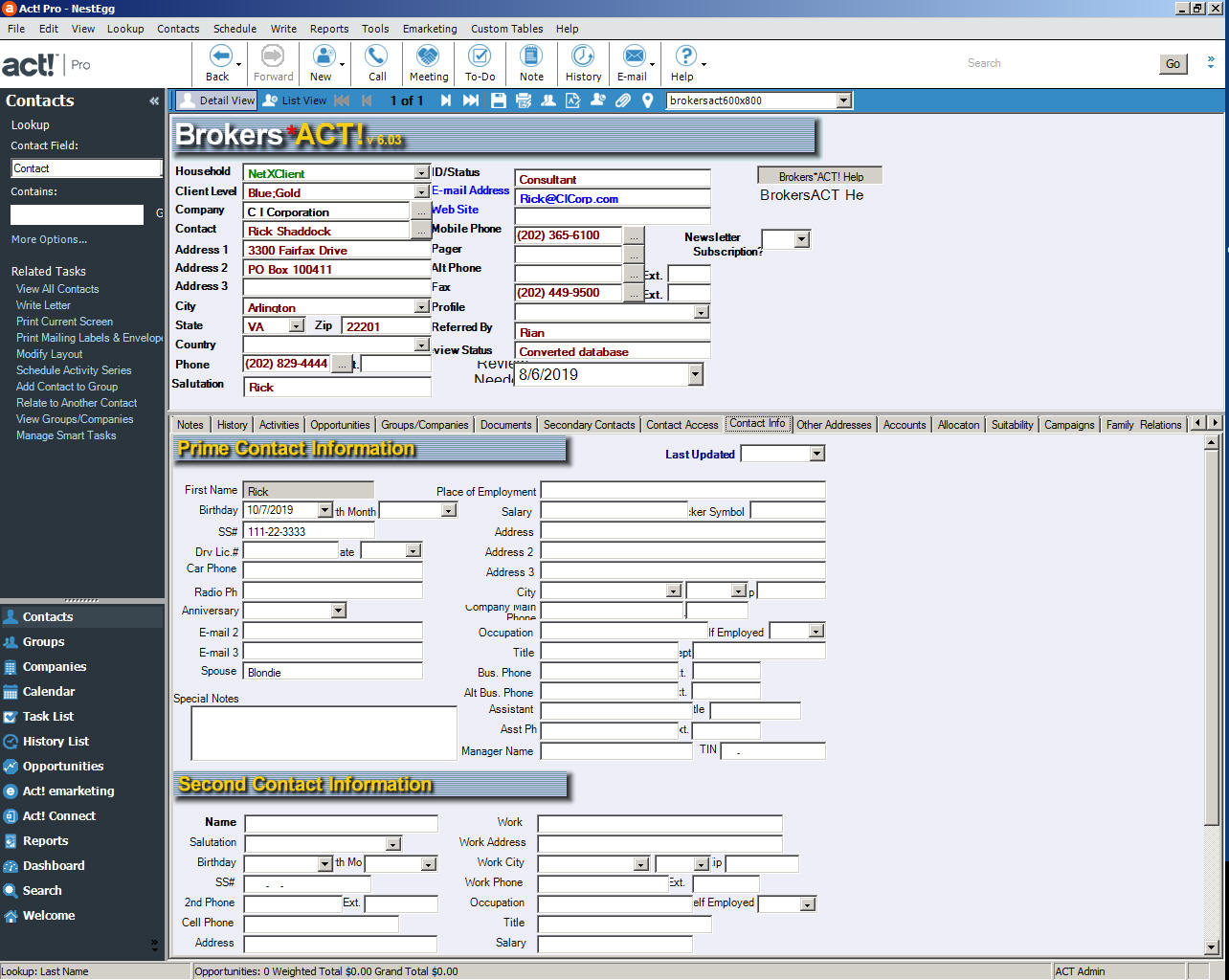Click the Help question-mark toolbar icon

685,56
